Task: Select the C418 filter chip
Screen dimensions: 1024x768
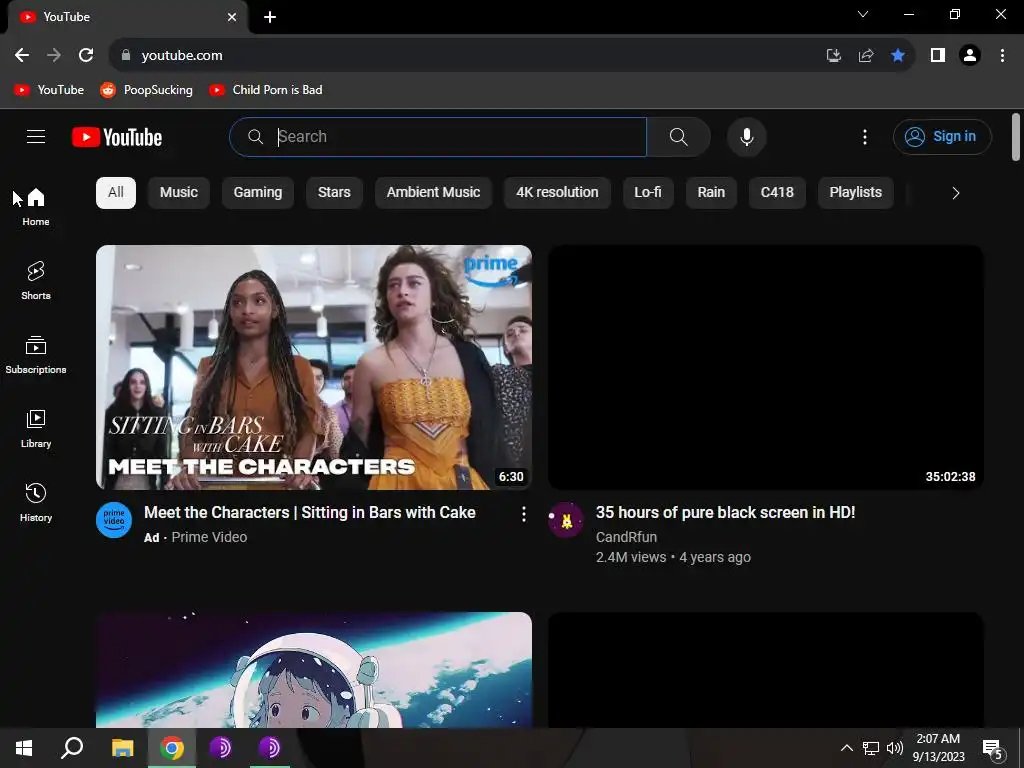Action: (x=776, y=193)
